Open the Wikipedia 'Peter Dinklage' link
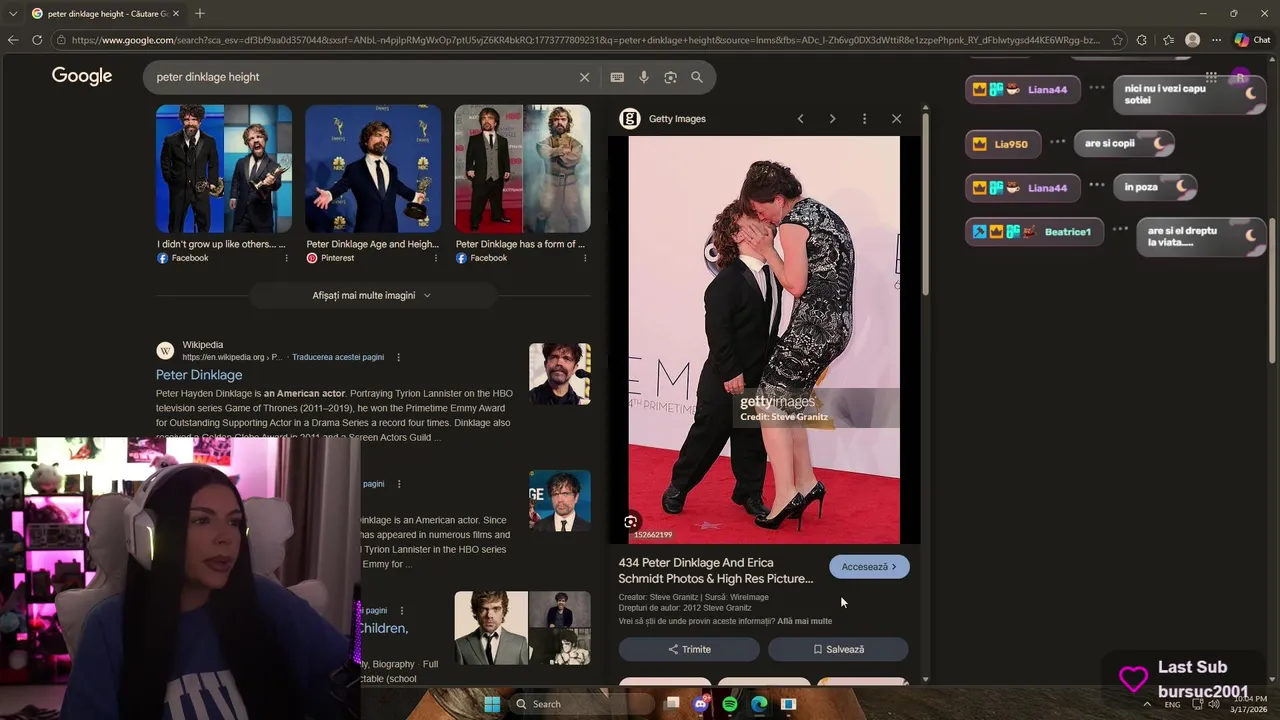This screenshot has height=720, width=1280. pos(199,375)
